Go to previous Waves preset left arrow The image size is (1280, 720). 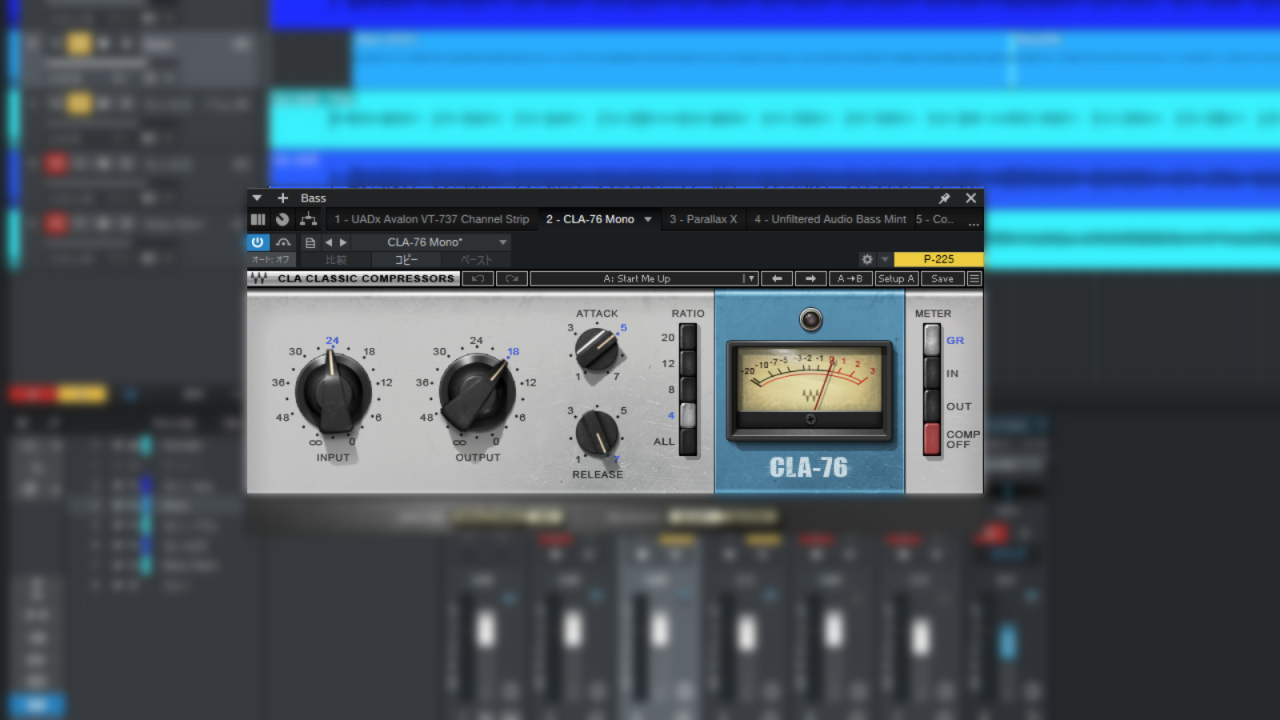[x=776, y=278]
